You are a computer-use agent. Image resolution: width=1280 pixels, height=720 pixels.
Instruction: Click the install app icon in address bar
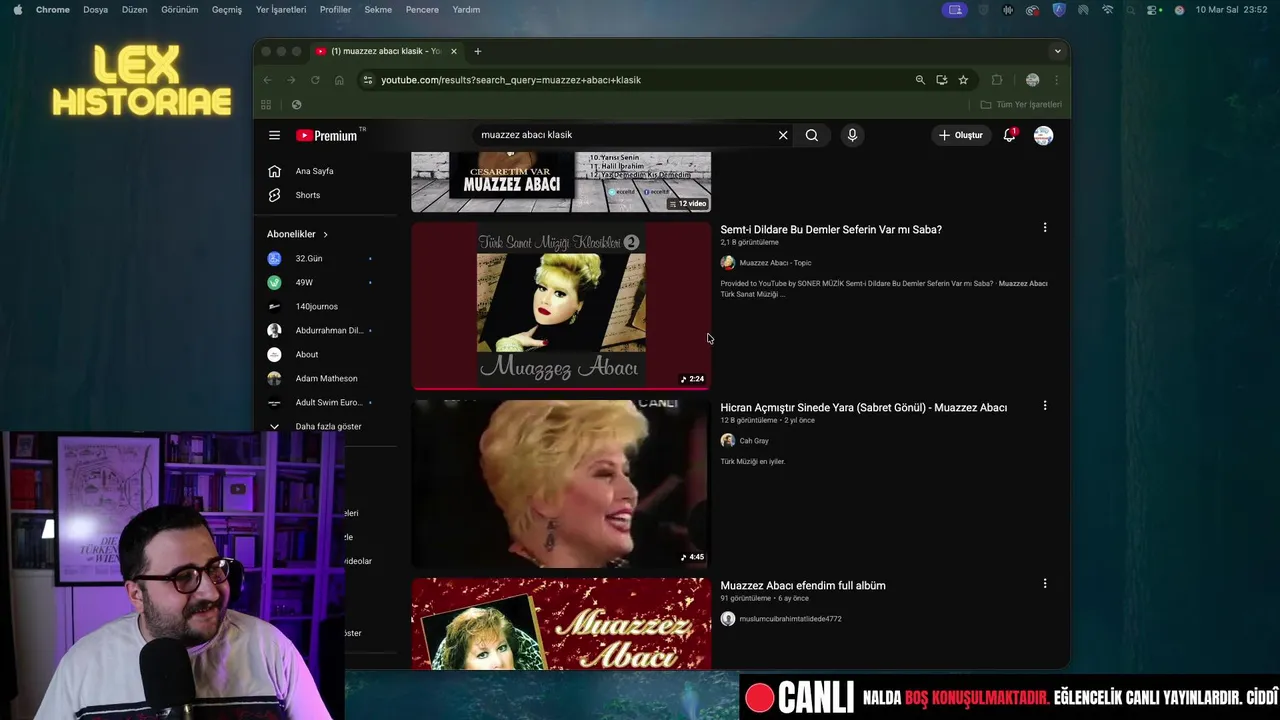click(x=942, y=80)
